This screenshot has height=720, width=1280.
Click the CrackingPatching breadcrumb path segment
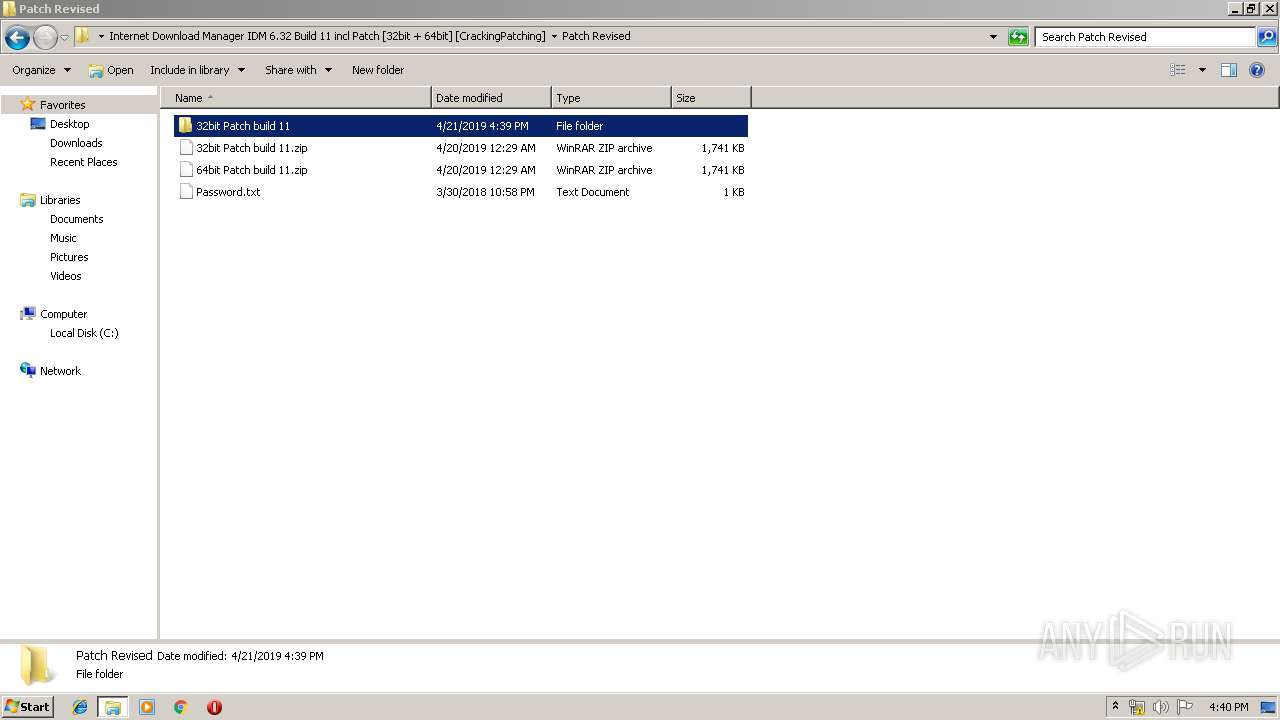click(x=327, y=36)
